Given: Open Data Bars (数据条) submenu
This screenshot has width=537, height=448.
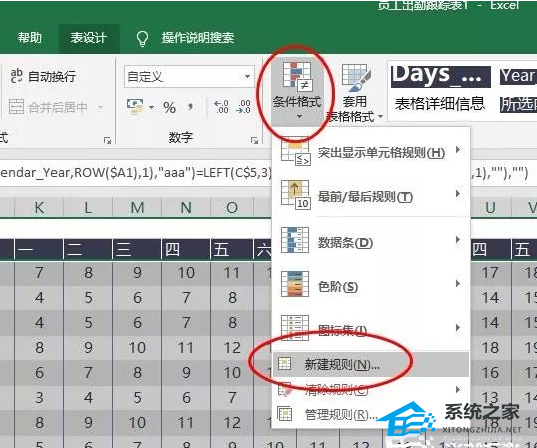Looking at the screenshot, I should 371,241.
